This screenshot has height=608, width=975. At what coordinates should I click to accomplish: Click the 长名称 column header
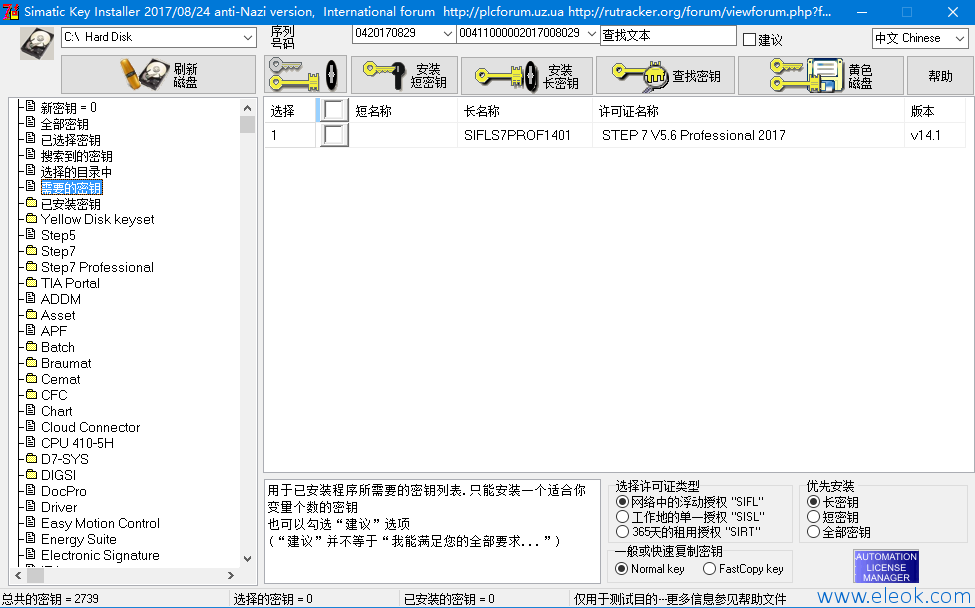525,111
